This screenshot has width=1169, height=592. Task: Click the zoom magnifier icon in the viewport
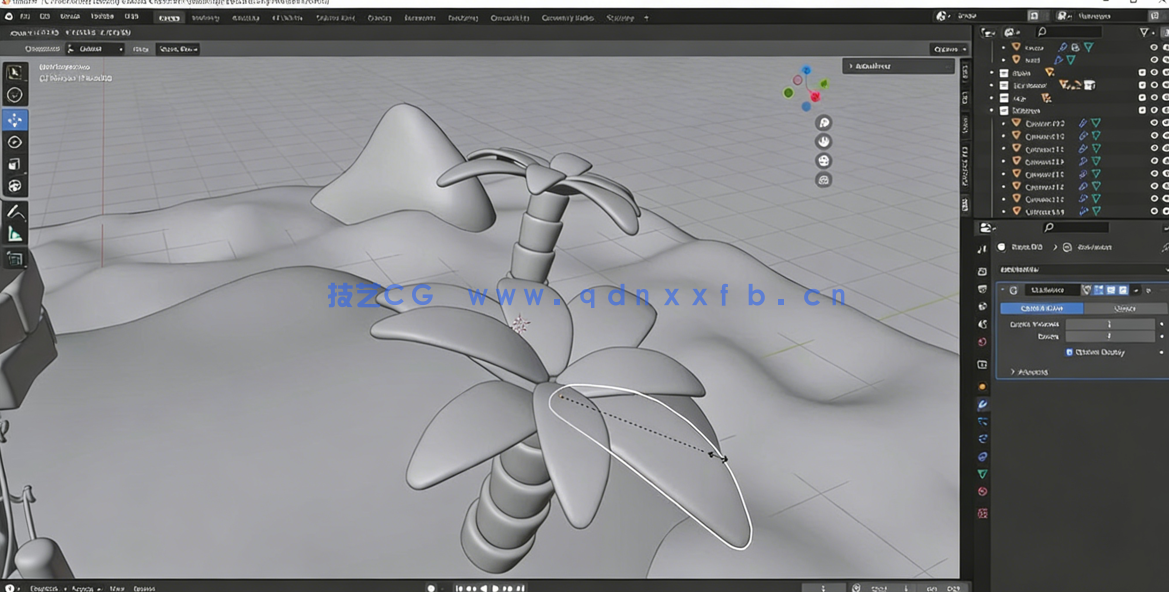[x=823, y=124]
